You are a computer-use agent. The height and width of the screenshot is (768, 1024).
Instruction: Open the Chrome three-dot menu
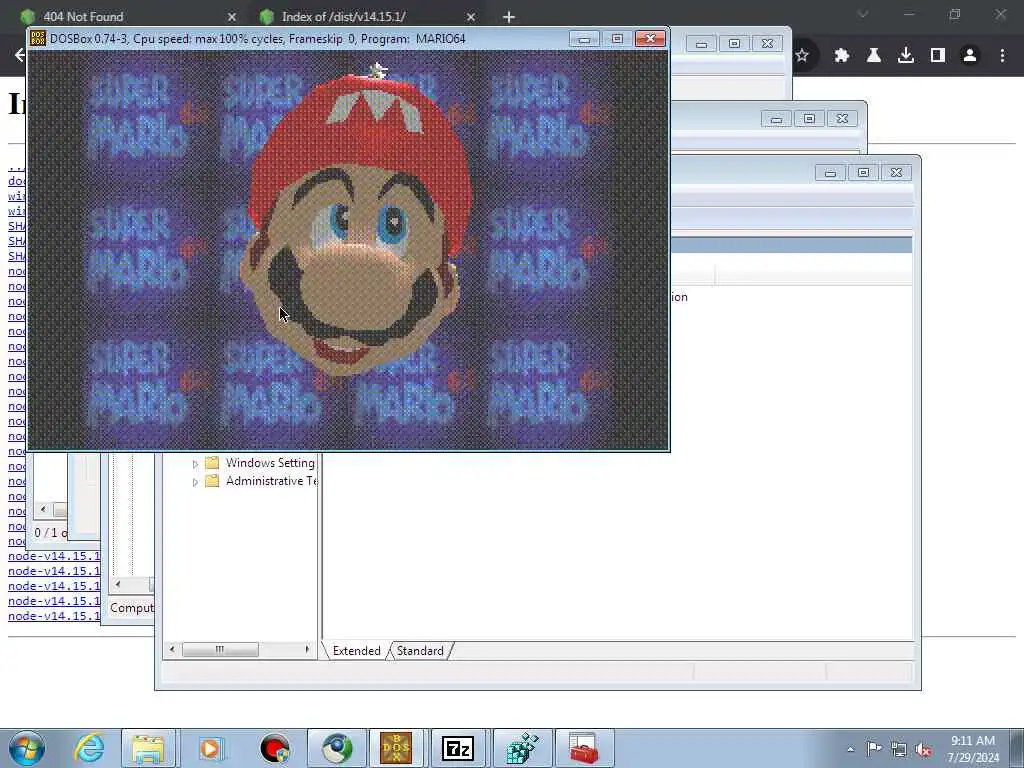tap(1002, 56)
